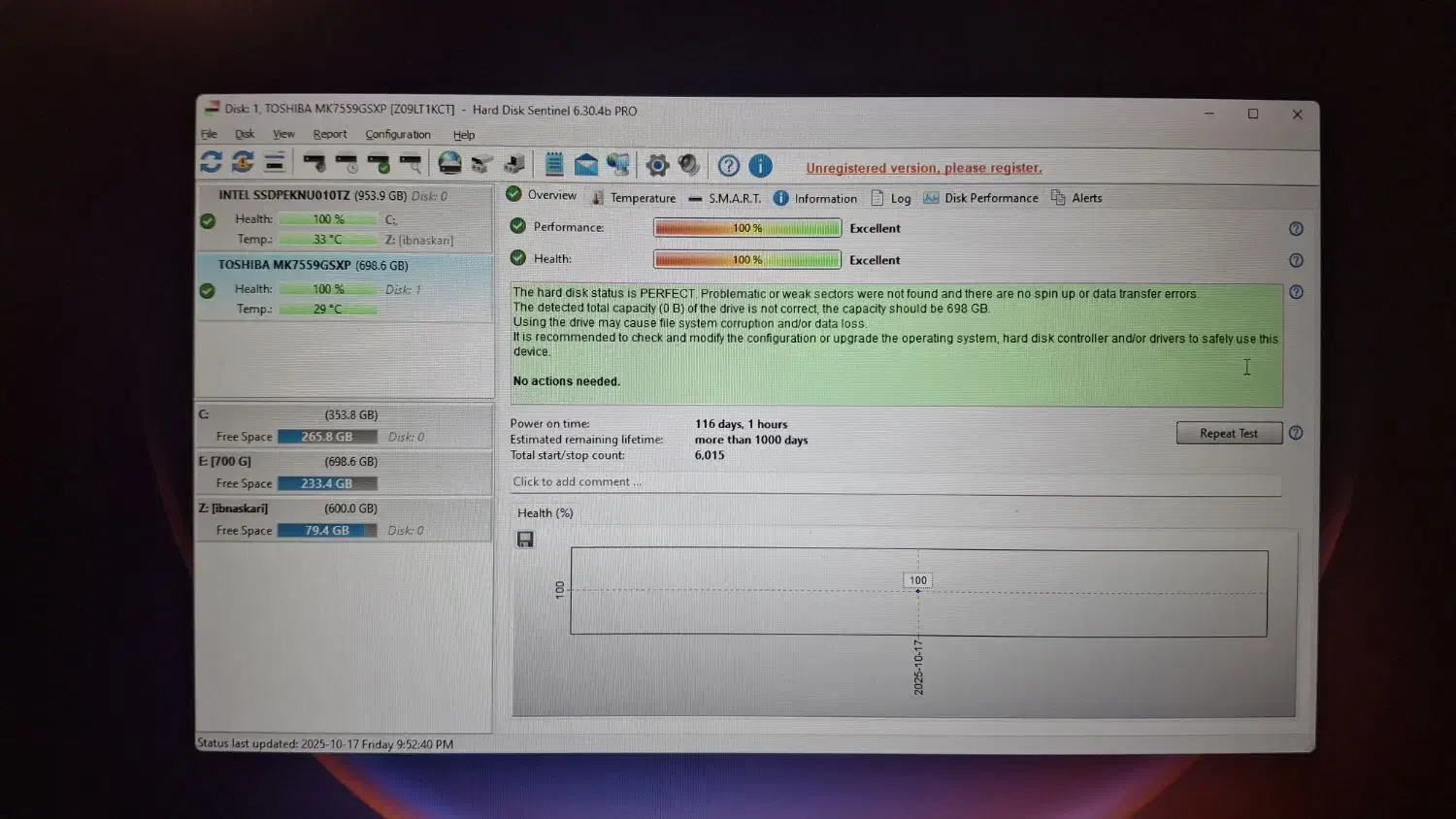The width and height of the screenshot is (1456, 819).
Task: Click the Repeat Test button
Action: (1229, 433)
